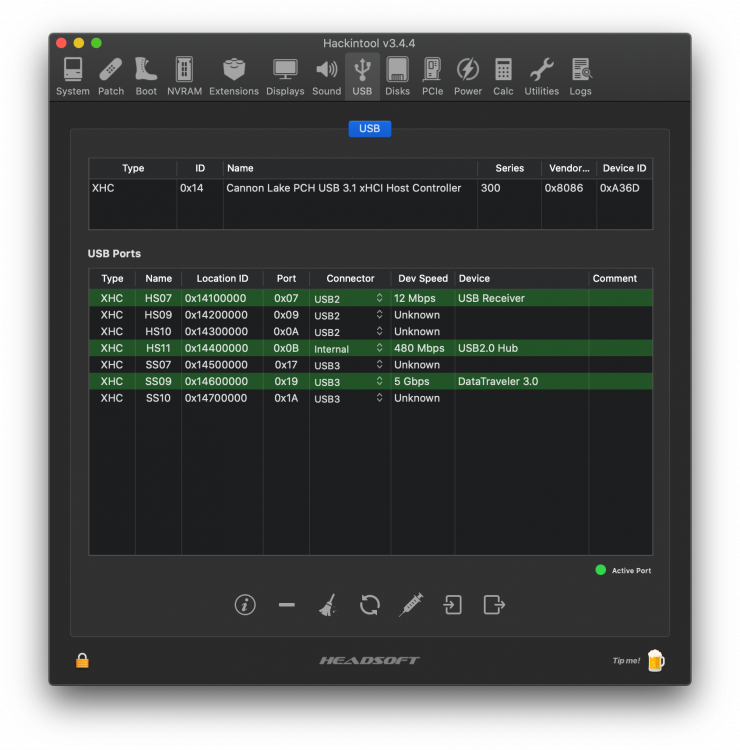Select the blue USB tab
740x750 pixels.
coord(370,129)
